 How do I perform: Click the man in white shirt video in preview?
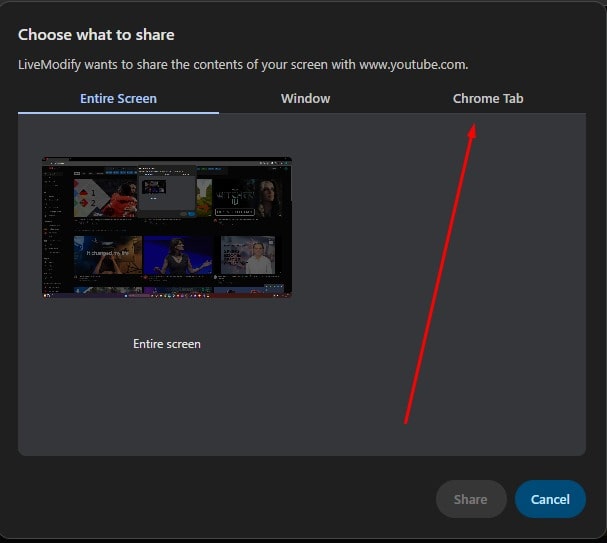click(249, 256)
